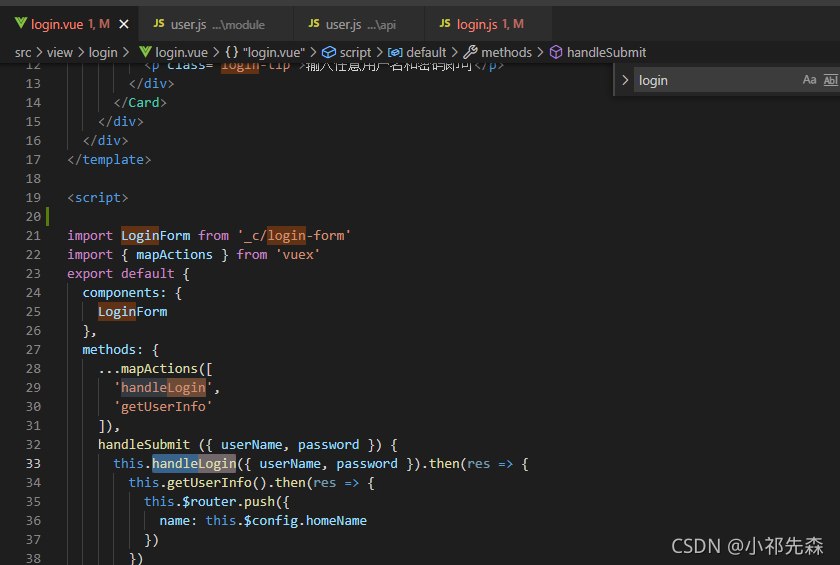Click line number 33 in the gutter

click(x=33, y=464)
